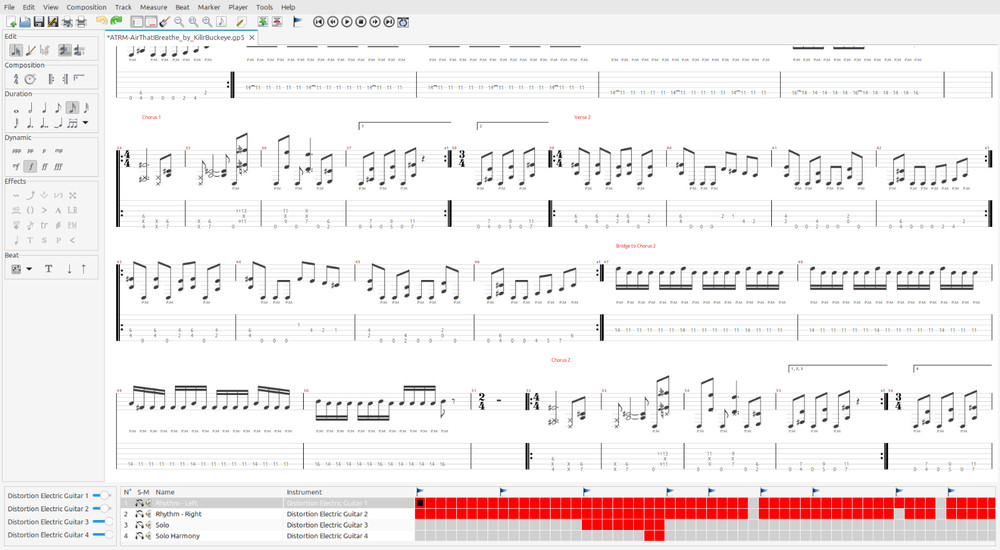Open the chord dropdown arrow in Beat
Viewport: 1000px width, 550px height.
pyautogui.click(x=29, y=269)
